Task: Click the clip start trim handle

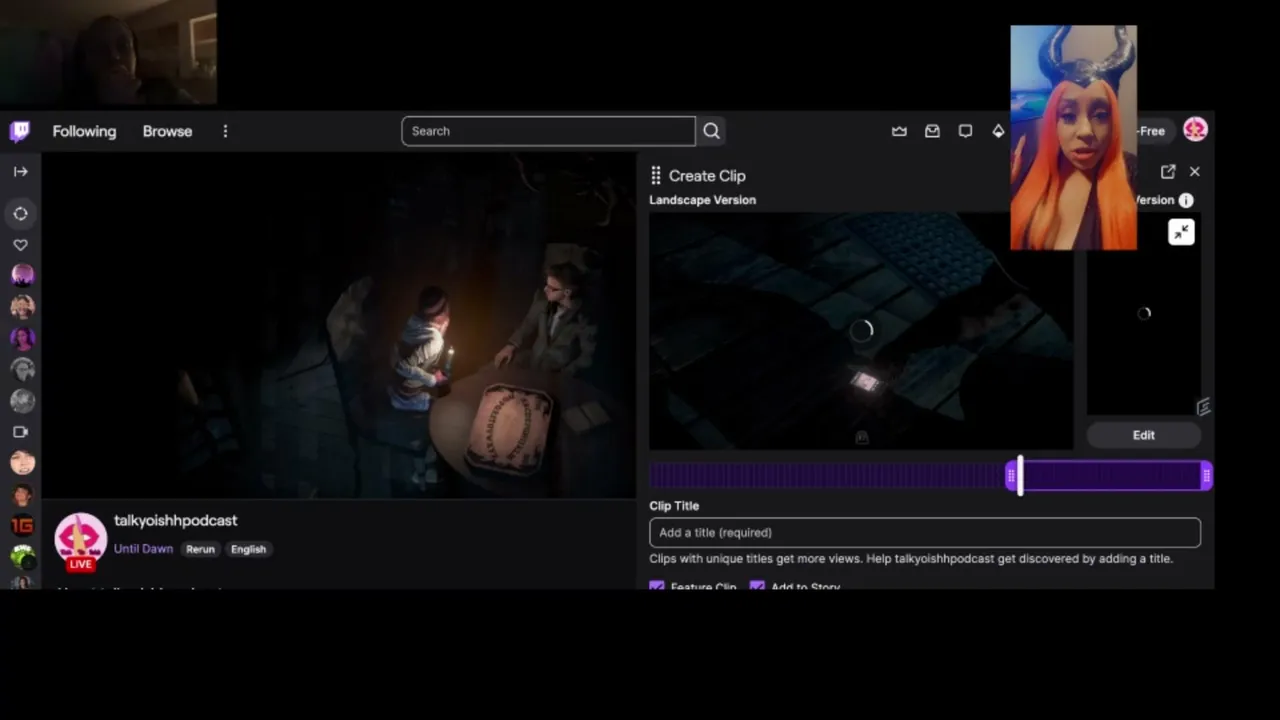Action: (1011, 476)
